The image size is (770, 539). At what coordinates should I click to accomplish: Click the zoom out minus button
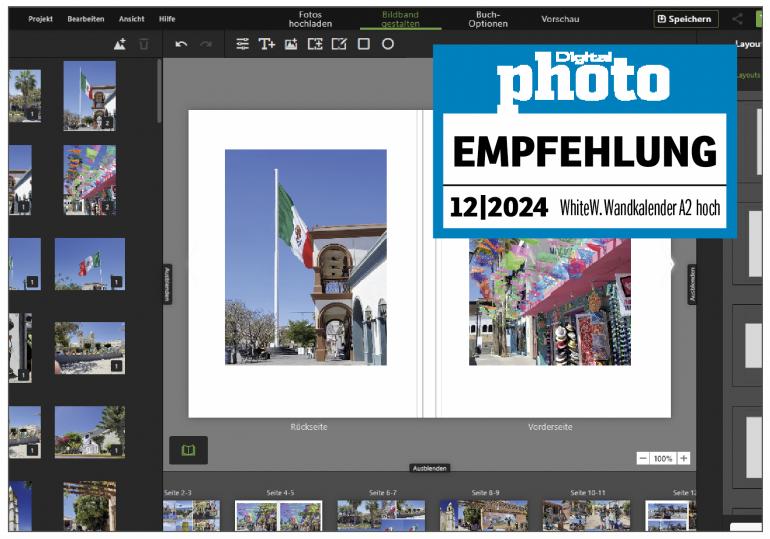point(643,458)
